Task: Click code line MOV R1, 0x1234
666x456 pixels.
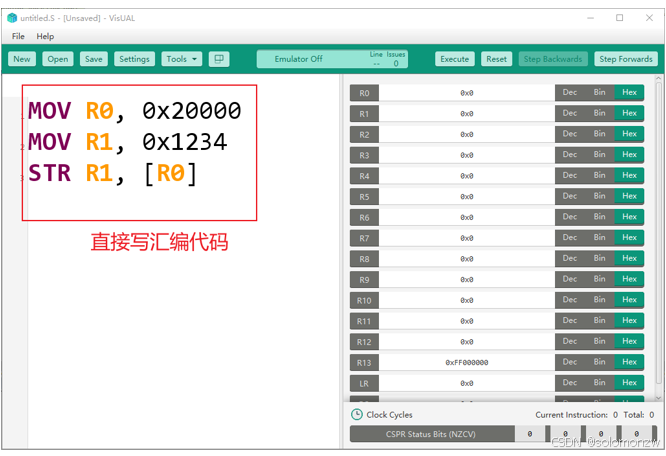Action: [x=127, y=142]
